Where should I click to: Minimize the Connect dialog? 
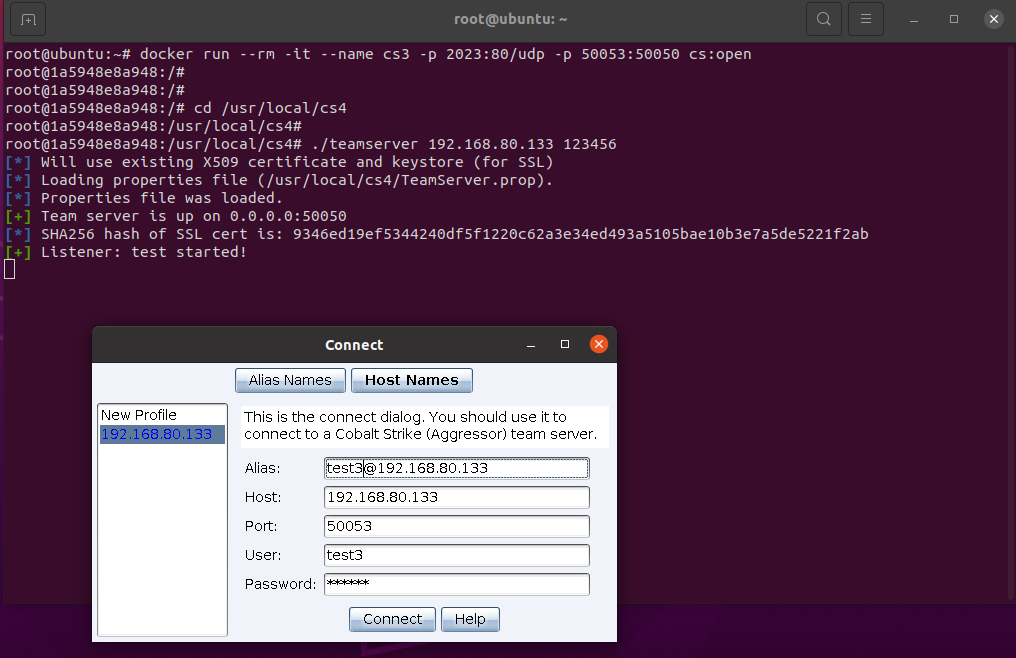(x=531, y=345)
